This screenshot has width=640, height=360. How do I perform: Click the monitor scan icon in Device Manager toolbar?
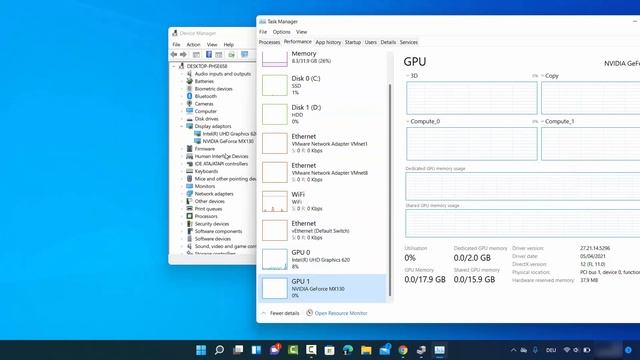point(244,55)
